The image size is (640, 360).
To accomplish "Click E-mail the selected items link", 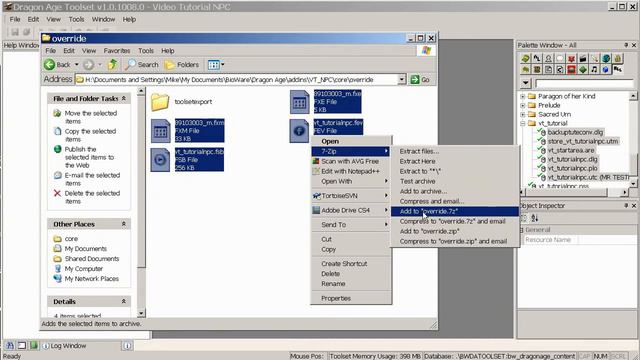I will click(x=92, y=179).
